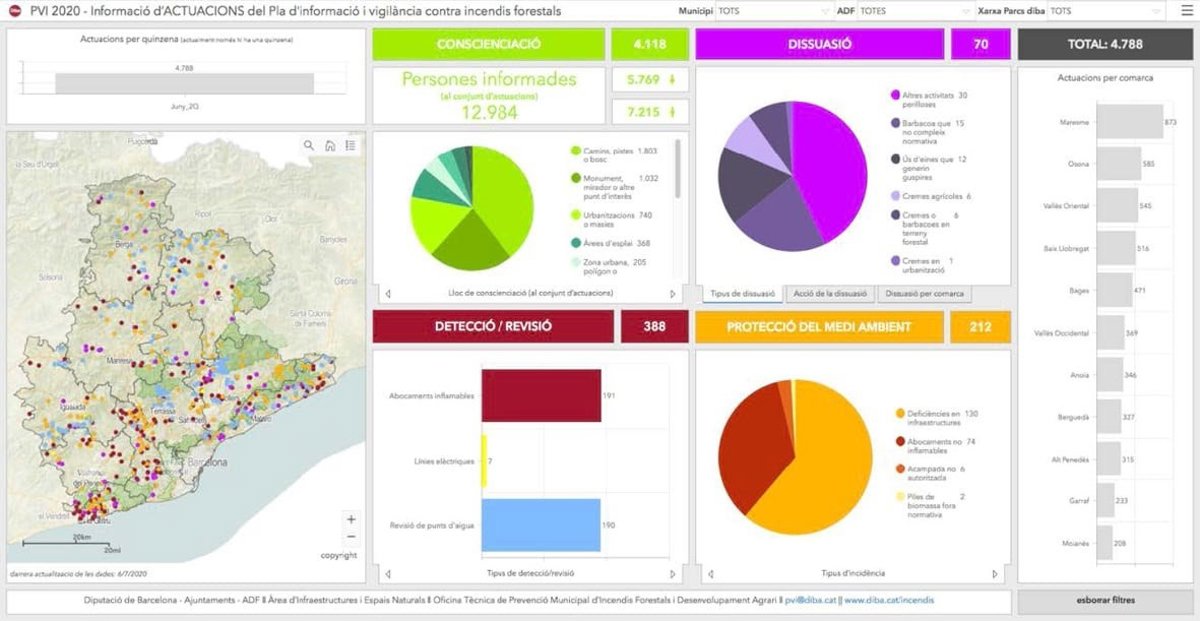Zoom in the map with plus button

pyautogui.click(x=351, y=519)
